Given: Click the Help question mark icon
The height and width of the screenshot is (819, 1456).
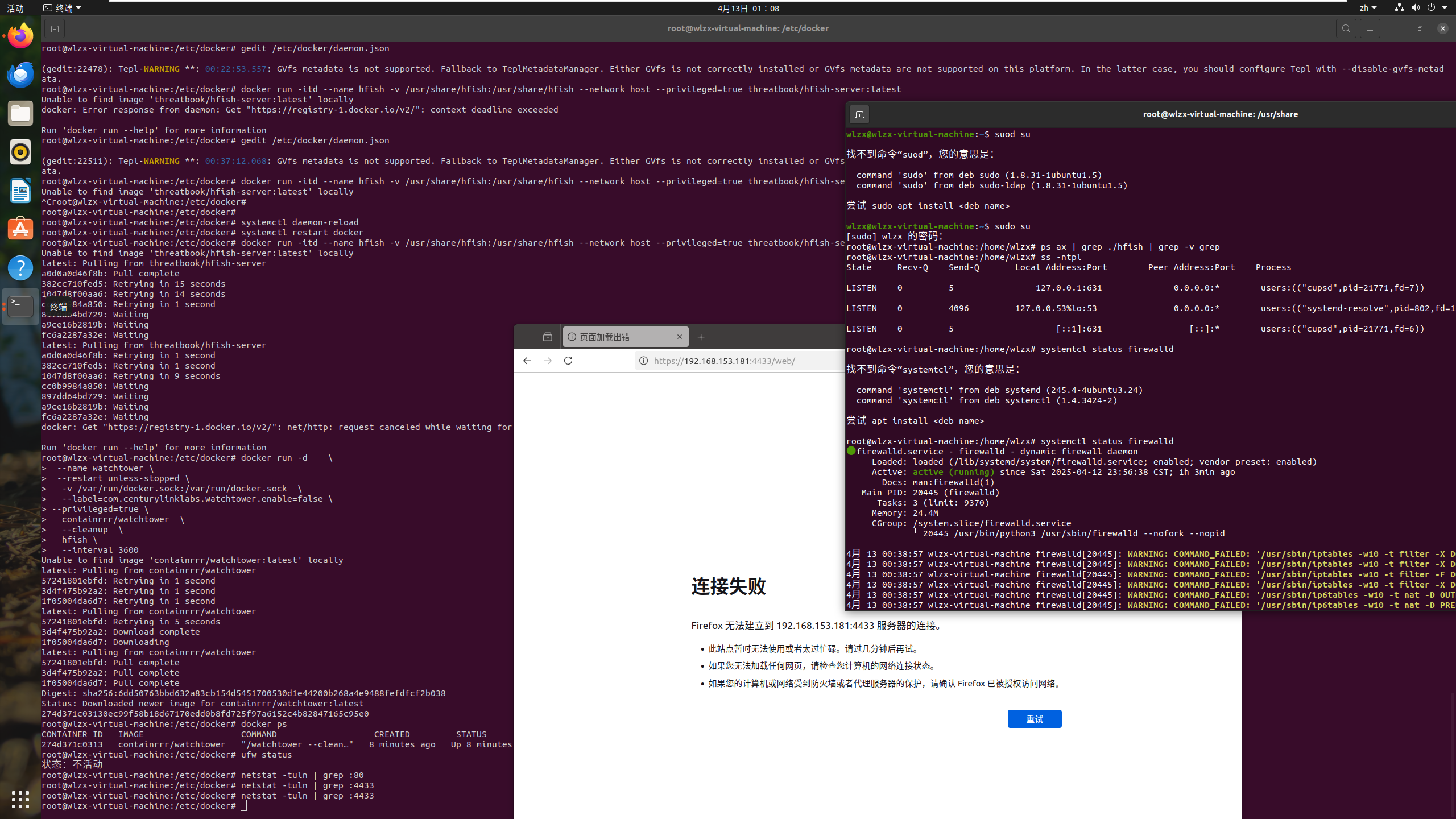Looking at the screenshot, I should coord(20,268).
